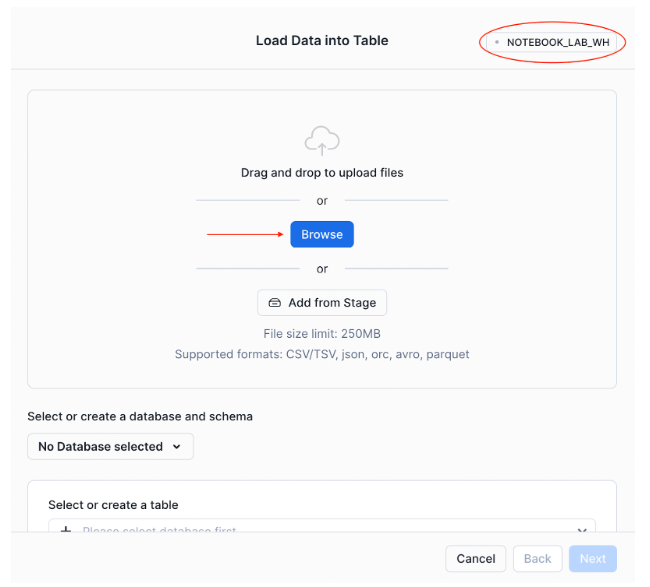Click the cloud upload icon

click(x=322, y=141)
